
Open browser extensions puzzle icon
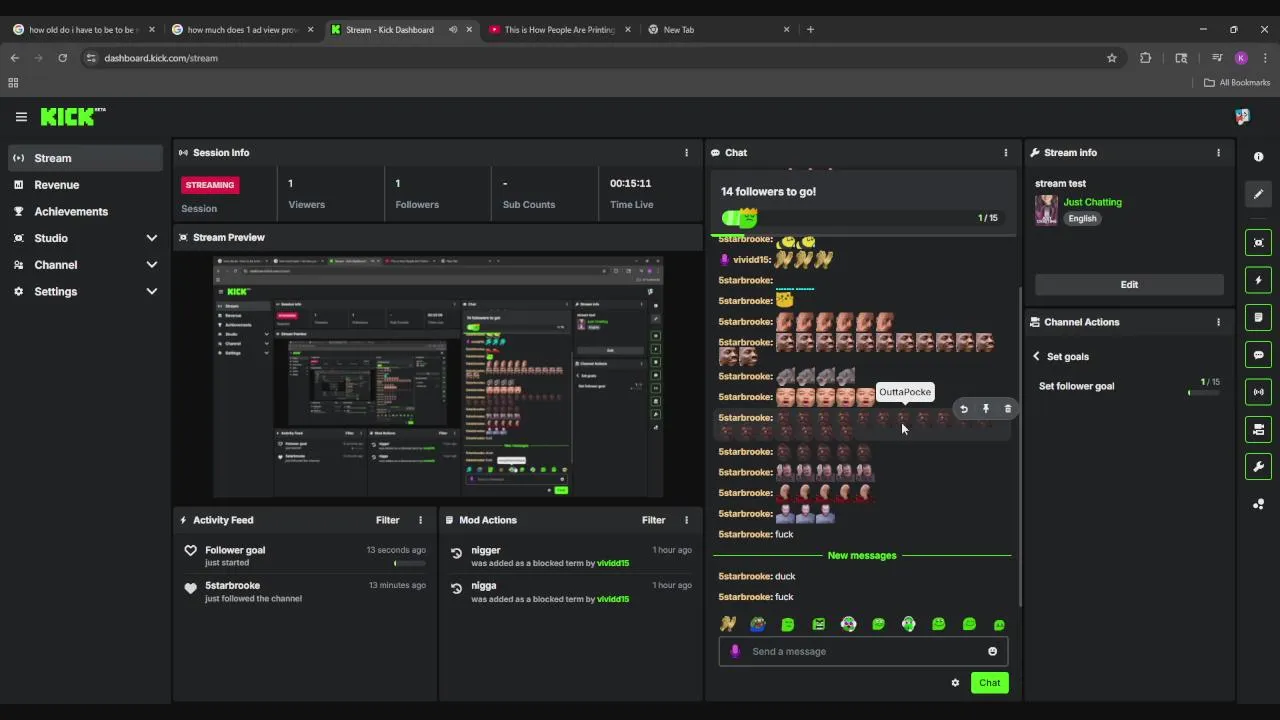pyautogui.click(x=1146, y=58)
